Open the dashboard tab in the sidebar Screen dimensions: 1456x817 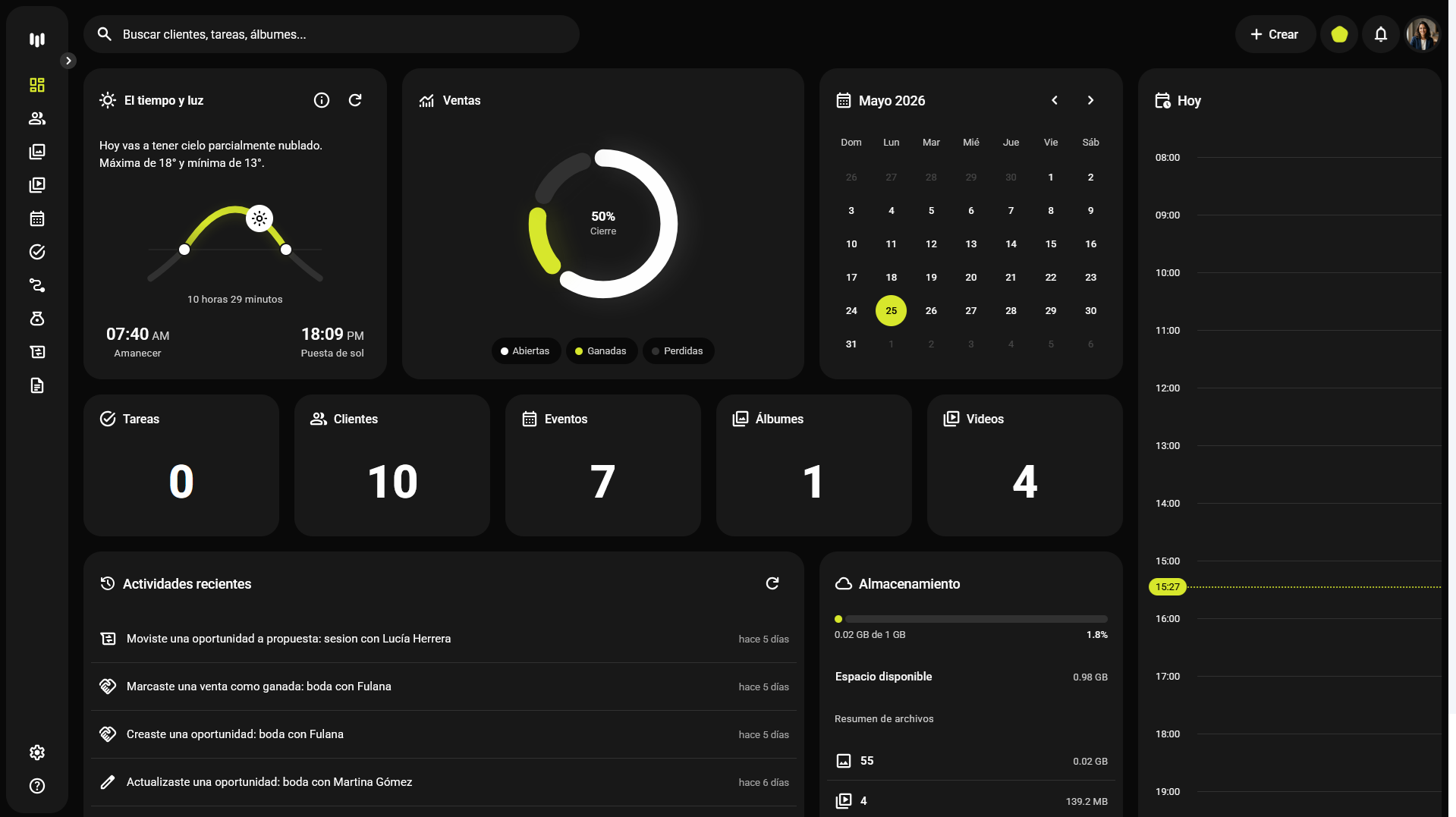point(37,85)
